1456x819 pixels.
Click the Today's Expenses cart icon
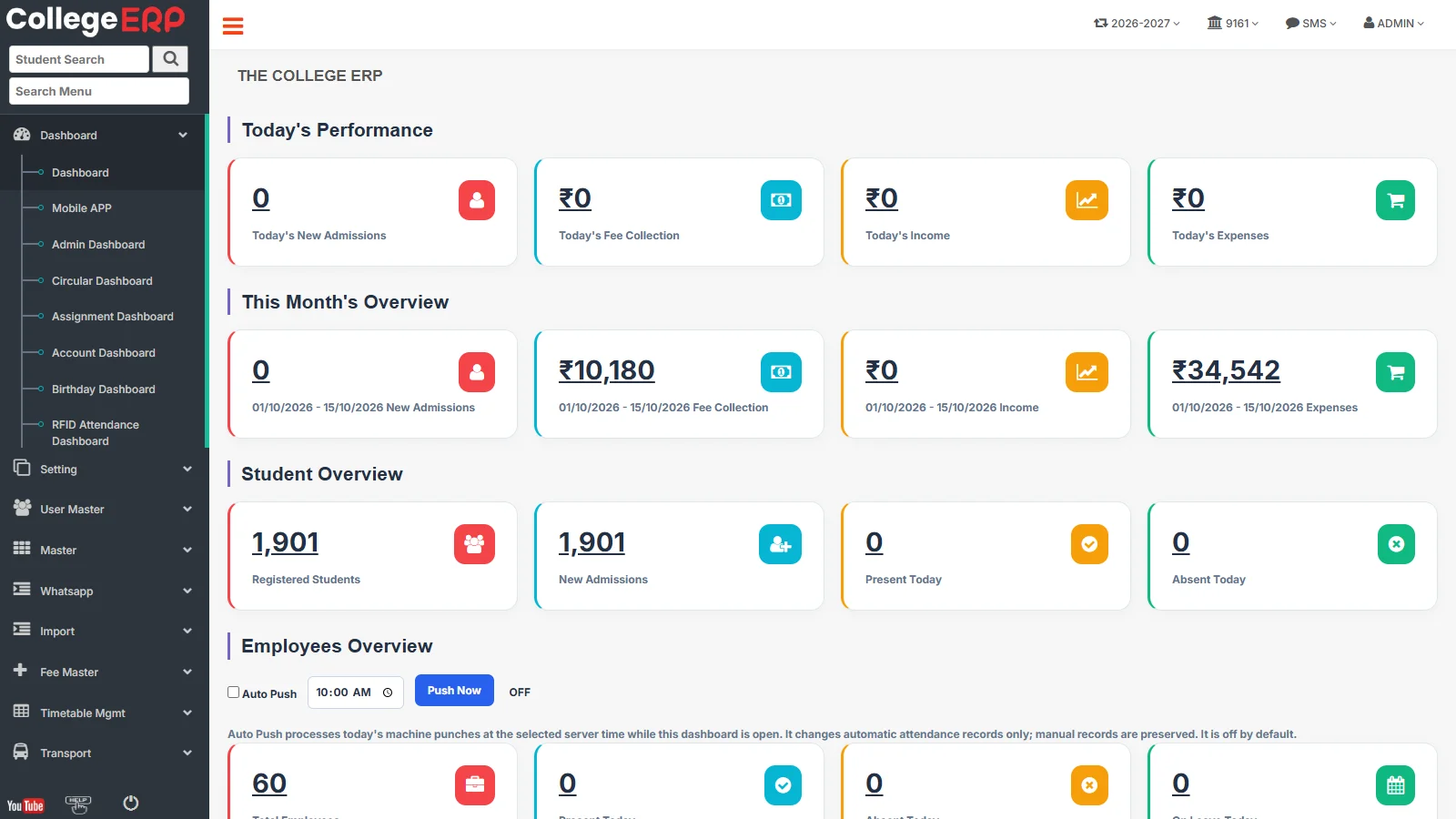[1395, 200]
